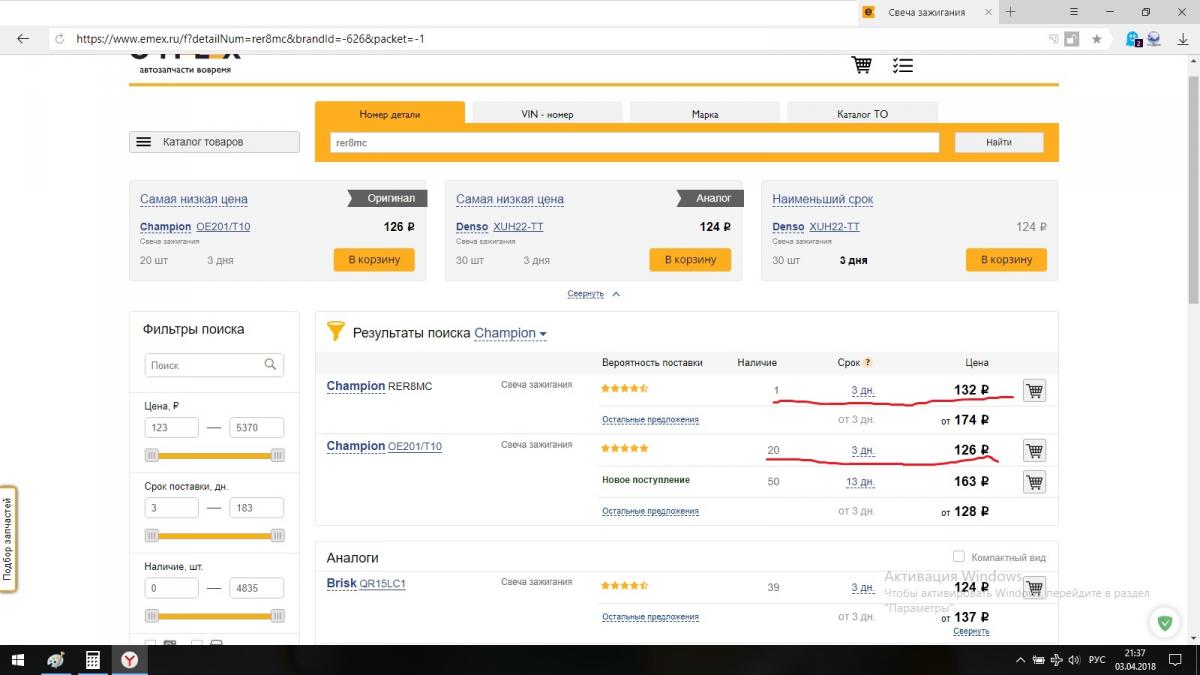Screen dimensions: 1200x675
Task: Open the Самая низкая цена Оригинал heading link
Action: coord(194,199)
